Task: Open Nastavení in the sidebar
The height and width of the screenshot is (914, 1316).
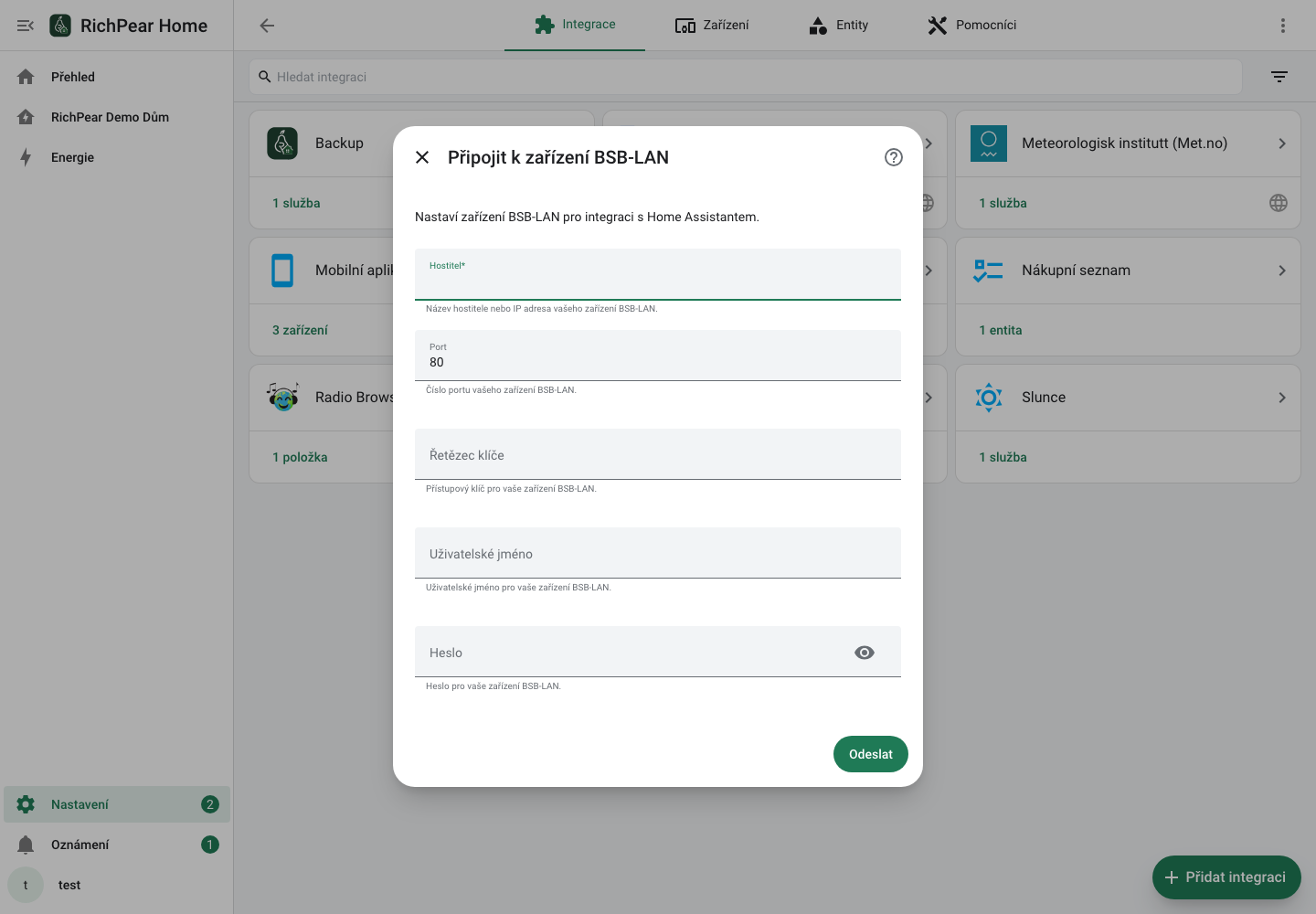Action: point(117,804)
